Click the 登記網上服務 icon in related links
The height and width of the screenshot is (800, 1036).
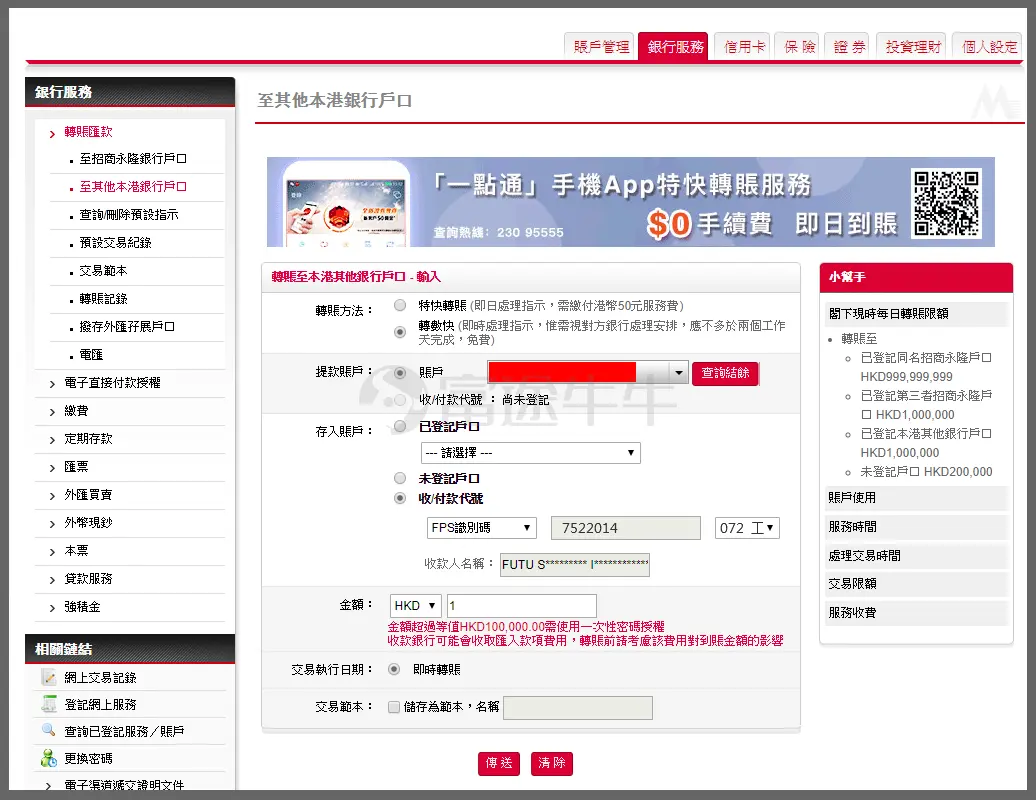49,704
